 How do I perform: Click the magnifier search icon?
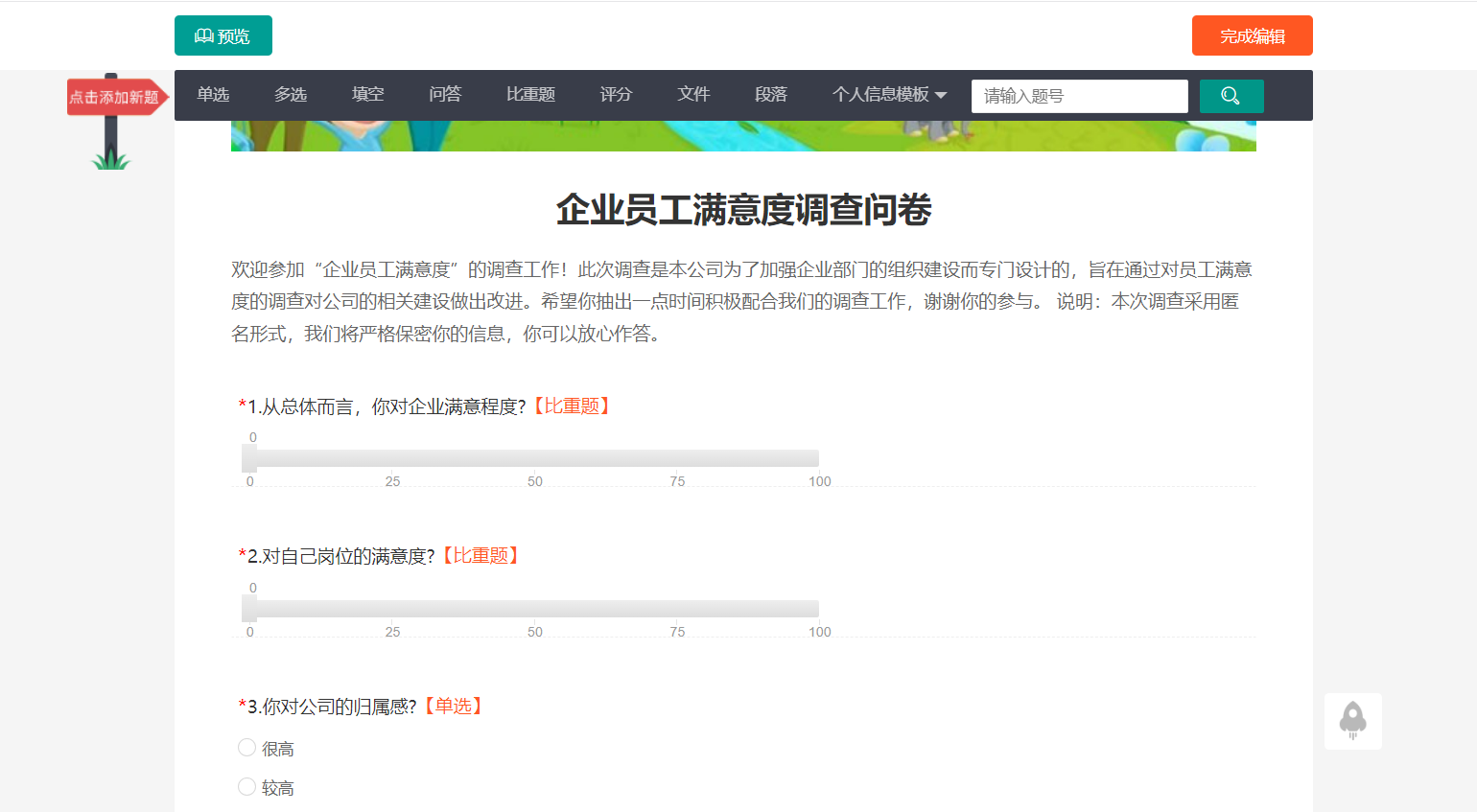pyautogui.click(x=1231, y=96)
